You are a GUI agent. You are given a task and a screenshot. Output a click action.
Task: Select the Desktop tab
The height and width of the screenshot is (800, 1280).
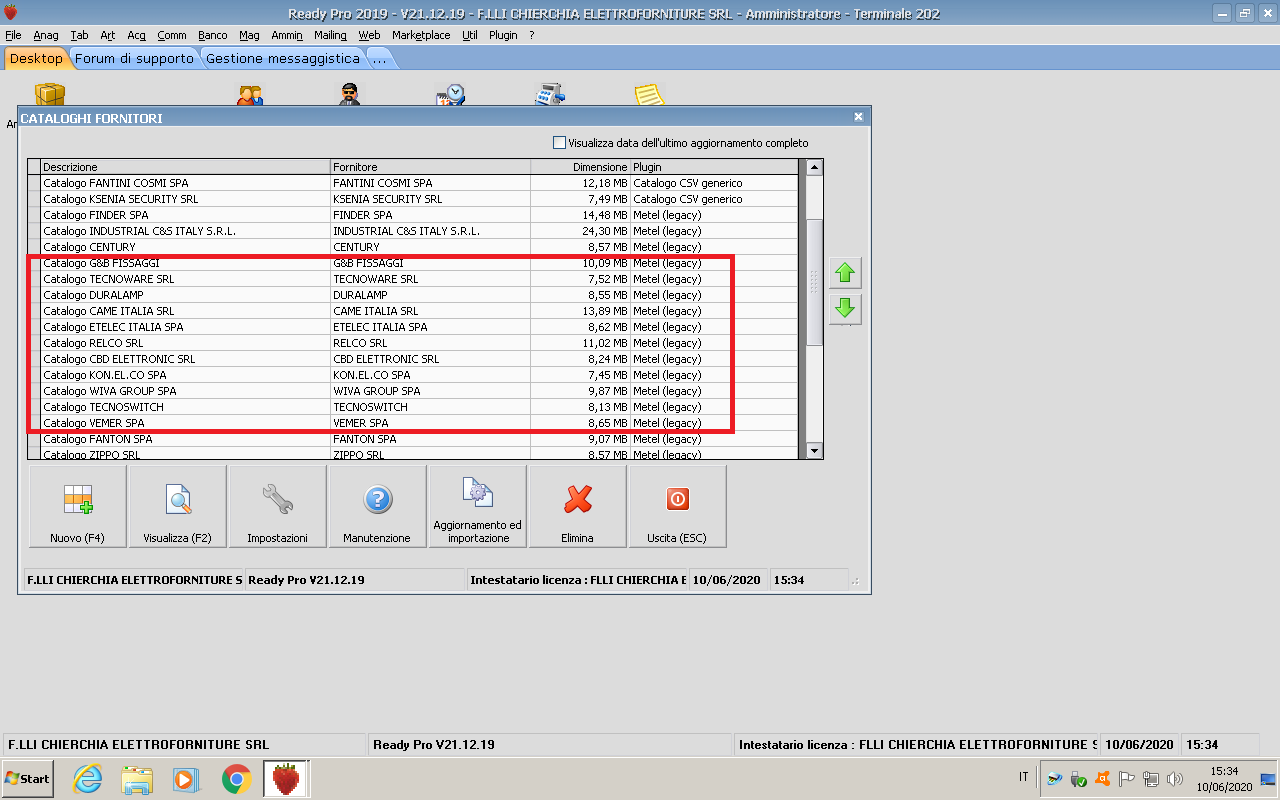tap(36, 58)
